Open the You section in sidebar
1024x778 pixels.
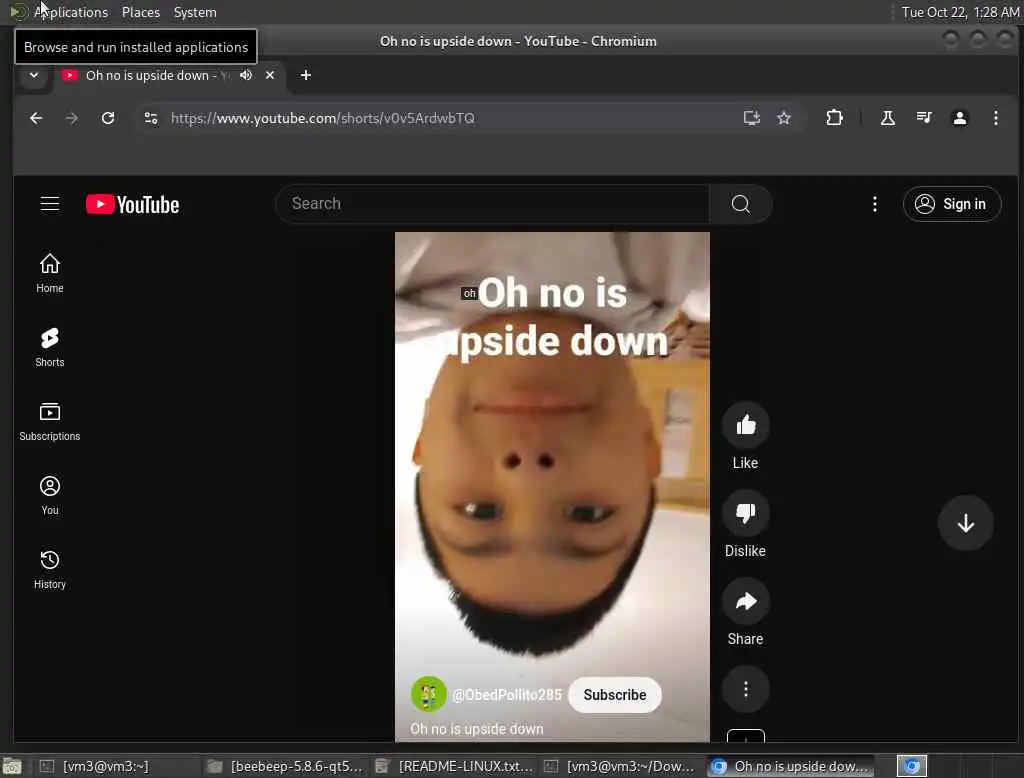(50, 496)
